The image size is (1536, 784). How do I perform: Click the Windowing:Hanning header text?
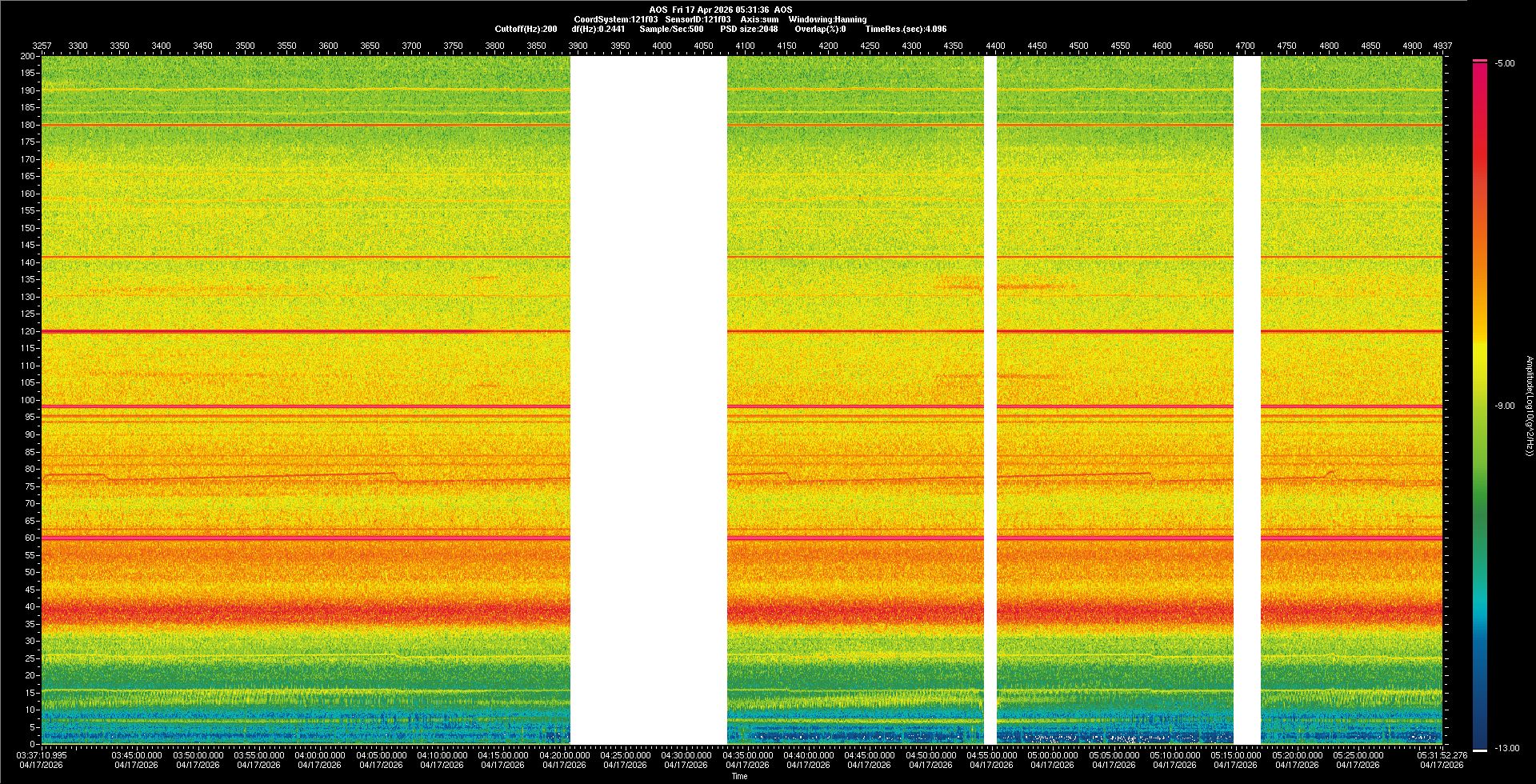coord(827,20)
